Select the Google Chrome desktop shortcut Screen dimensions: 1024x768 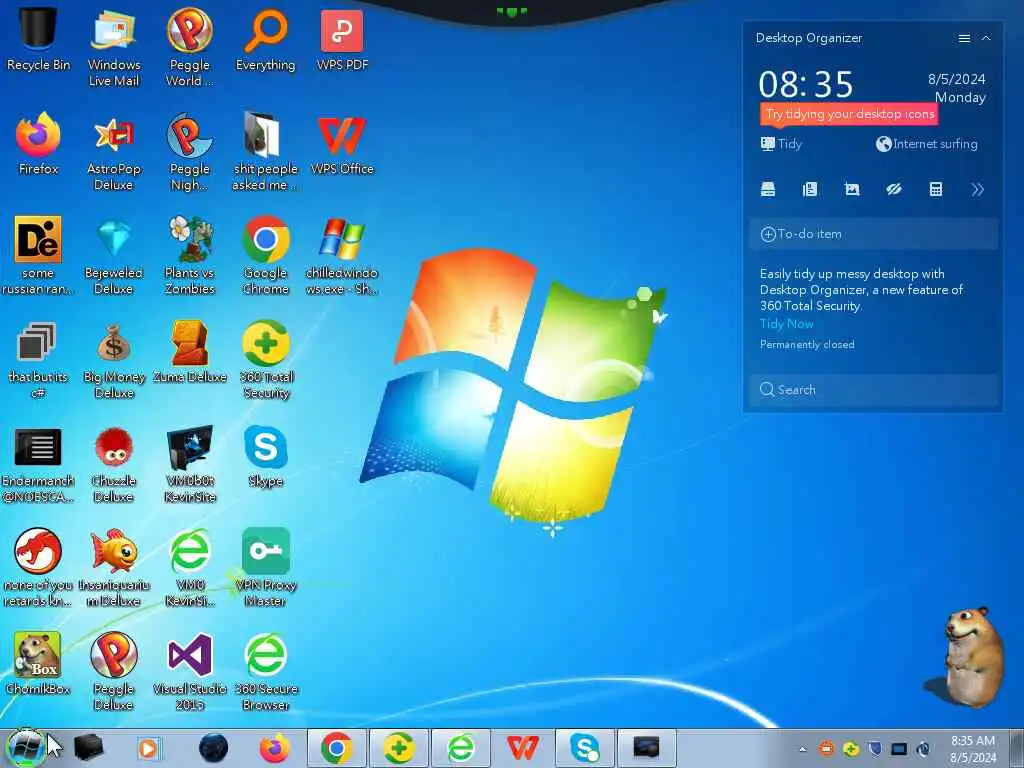tap(265, 256)
